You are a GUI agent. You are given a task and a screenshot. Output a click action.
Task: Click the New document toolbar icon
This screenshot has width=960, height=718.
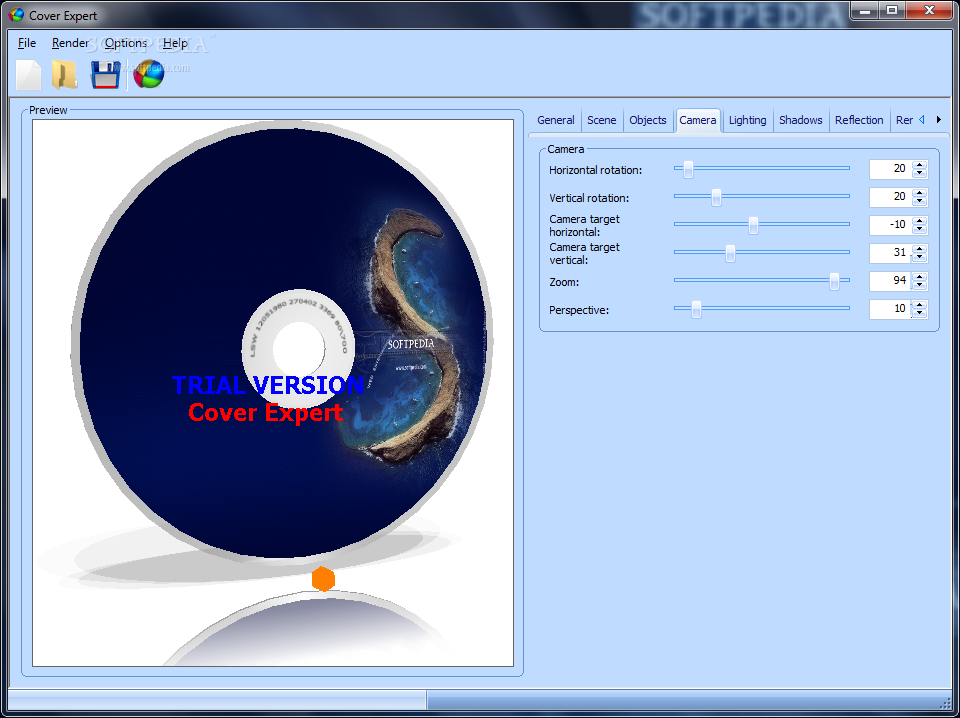[28, 75]
